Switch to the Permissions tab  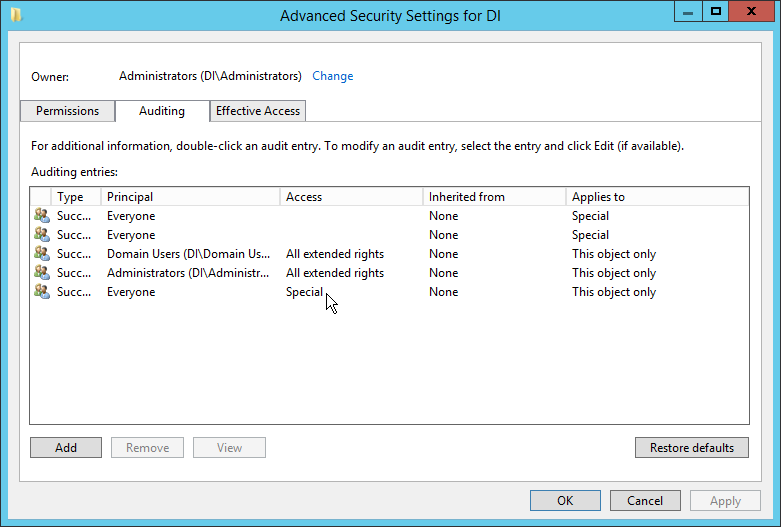[x=67, y=111]
